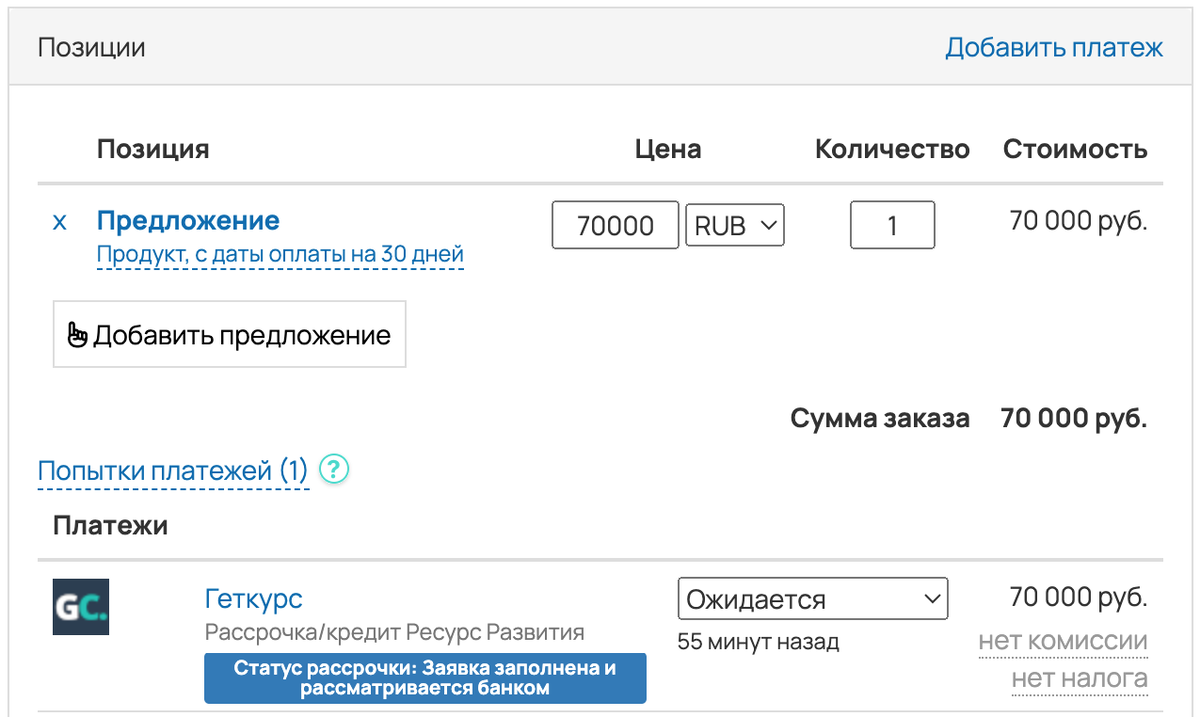Open the Геткурс payment link
The height and width of the screenshot is (717, 1200).
(x=253, y=599)
